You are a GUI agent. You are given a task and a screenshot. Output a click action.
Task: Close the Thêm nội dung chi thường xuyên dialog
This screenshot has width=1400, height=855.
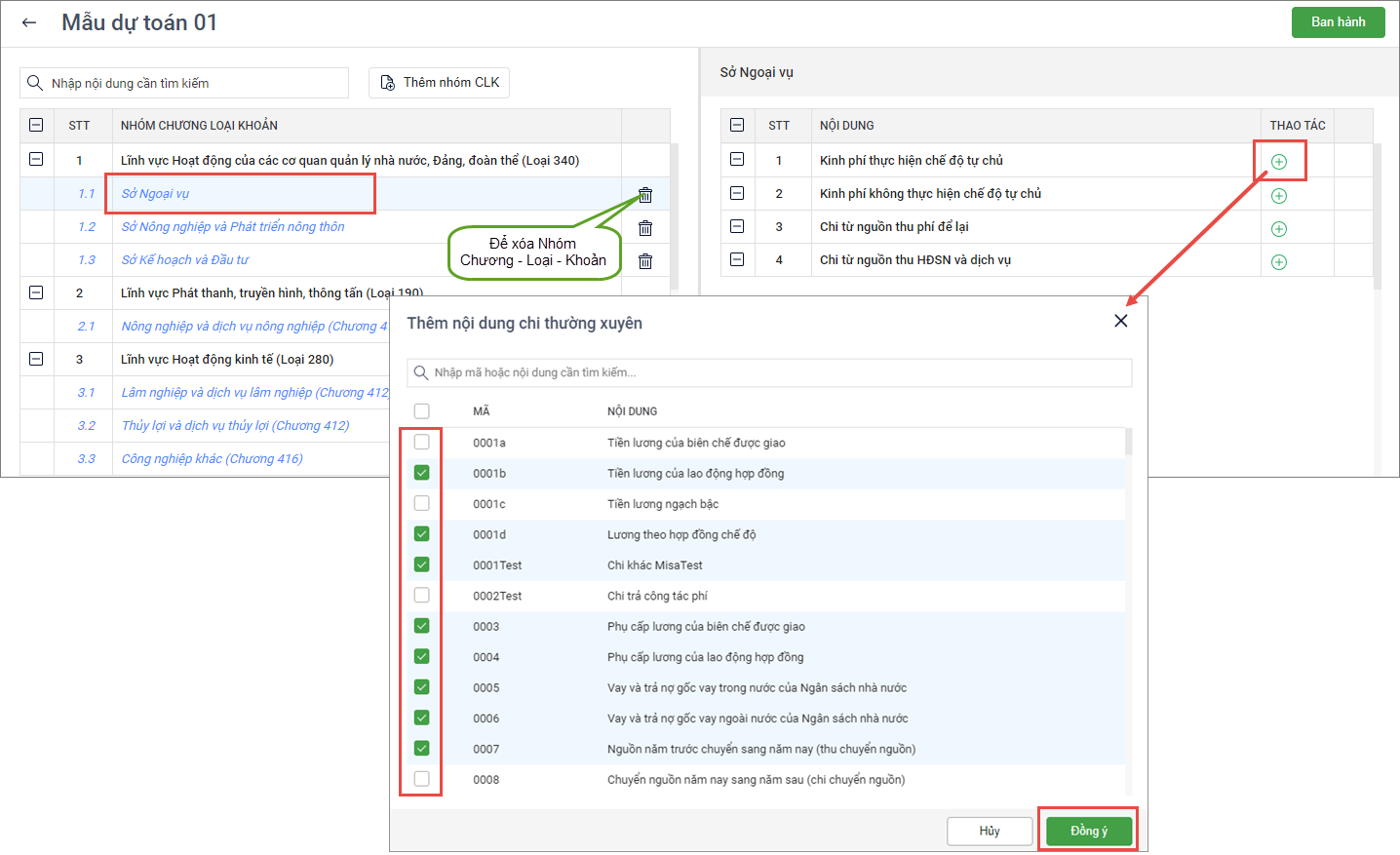click(x=1121, y=321)
